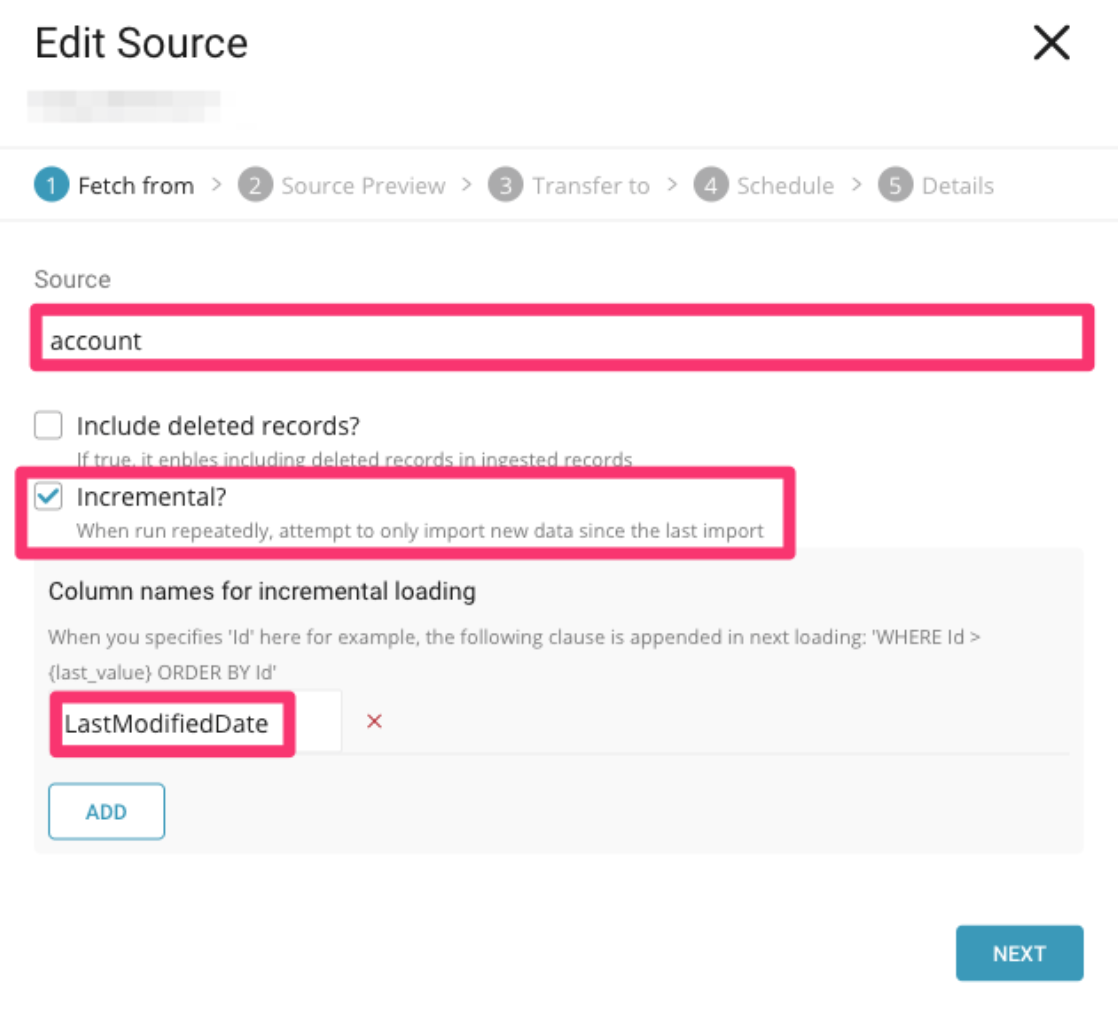Click the step 2 number circle
This screenshot has height=1012, width=1118.
(x=255, y=186)
